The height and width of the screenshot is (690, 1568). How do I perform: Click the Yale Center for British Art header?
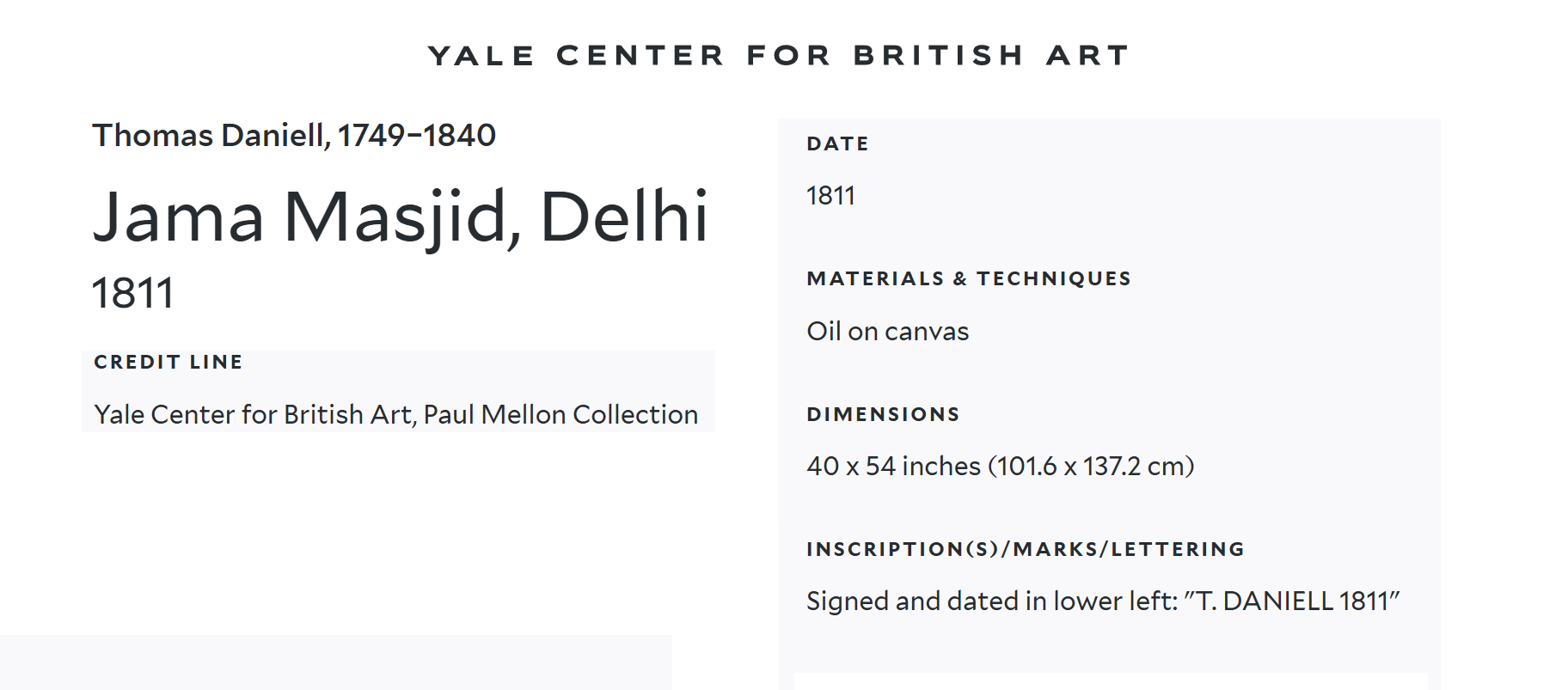coord(779,56)
